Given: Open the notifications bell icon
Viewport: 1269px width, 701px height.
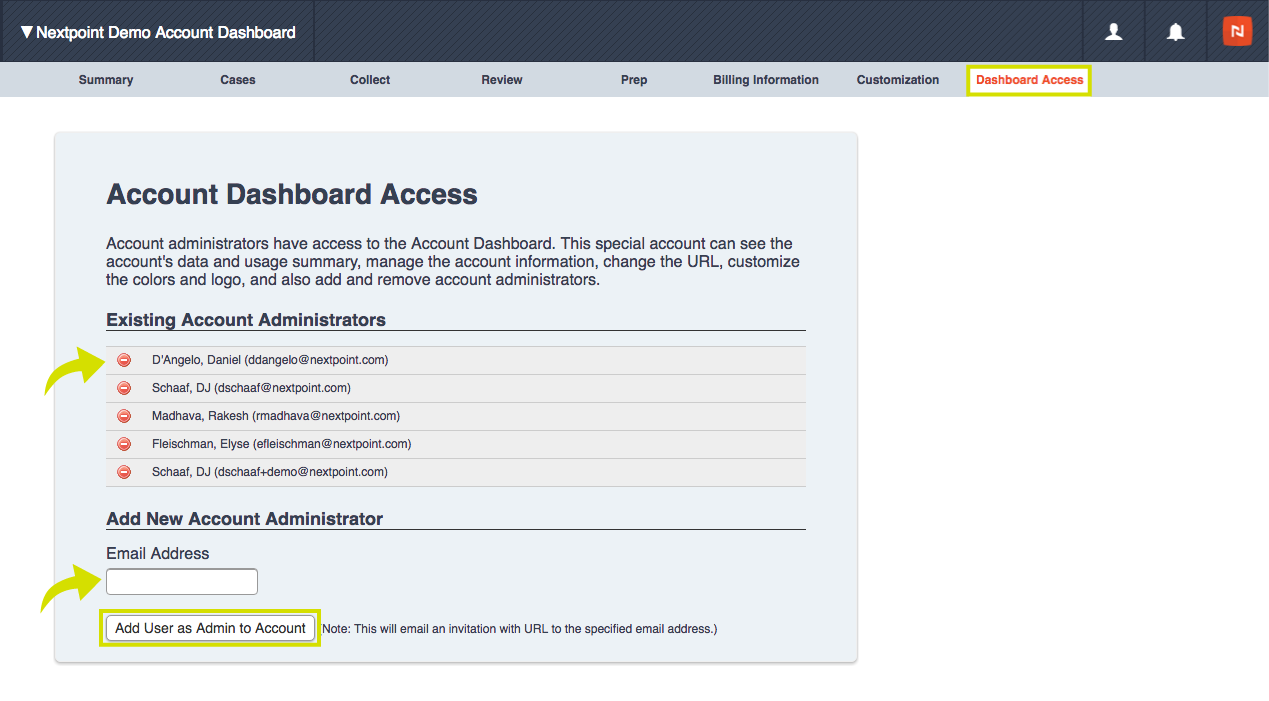Looking at the screenshot, I should (x=1176, y=32).
